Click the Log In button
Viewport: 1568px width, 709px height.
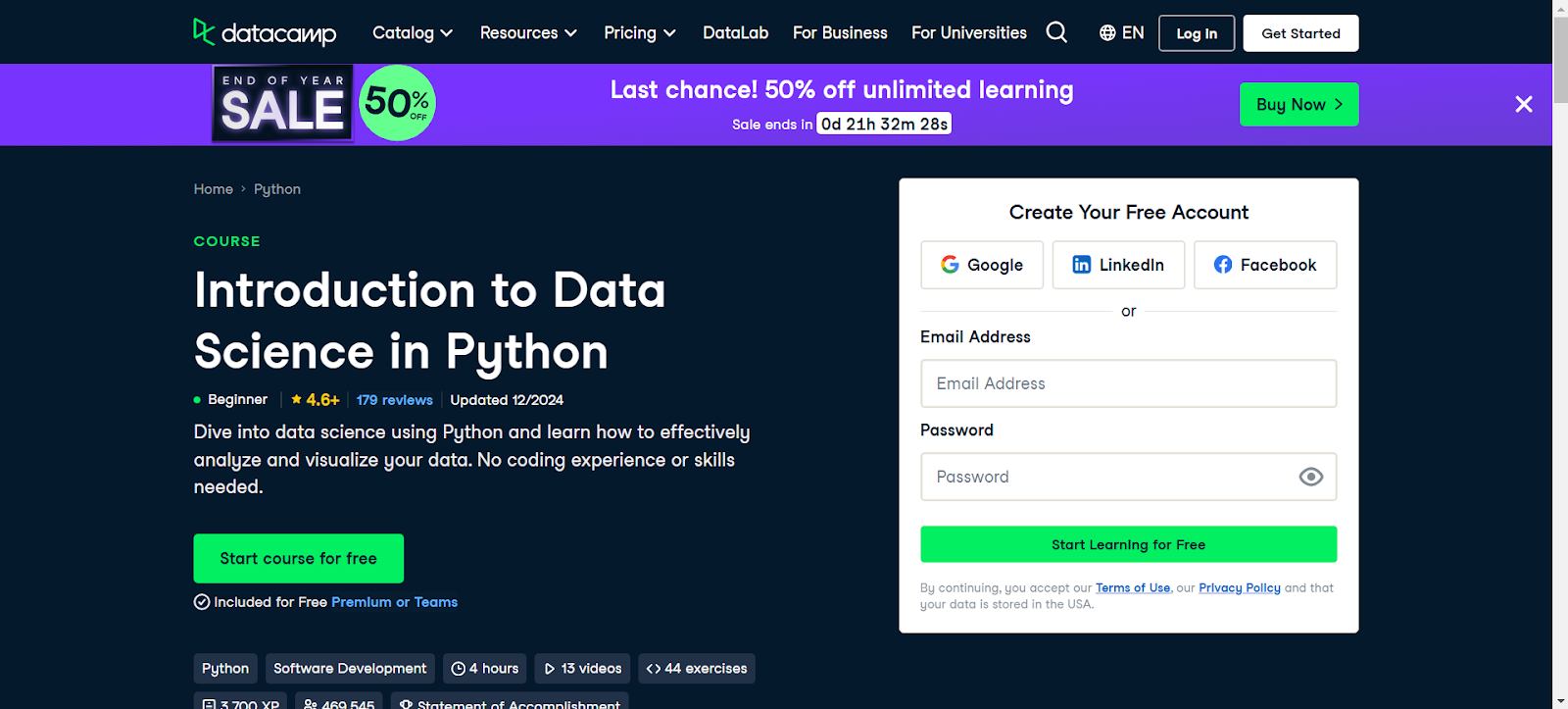[x=1197, y=33]
